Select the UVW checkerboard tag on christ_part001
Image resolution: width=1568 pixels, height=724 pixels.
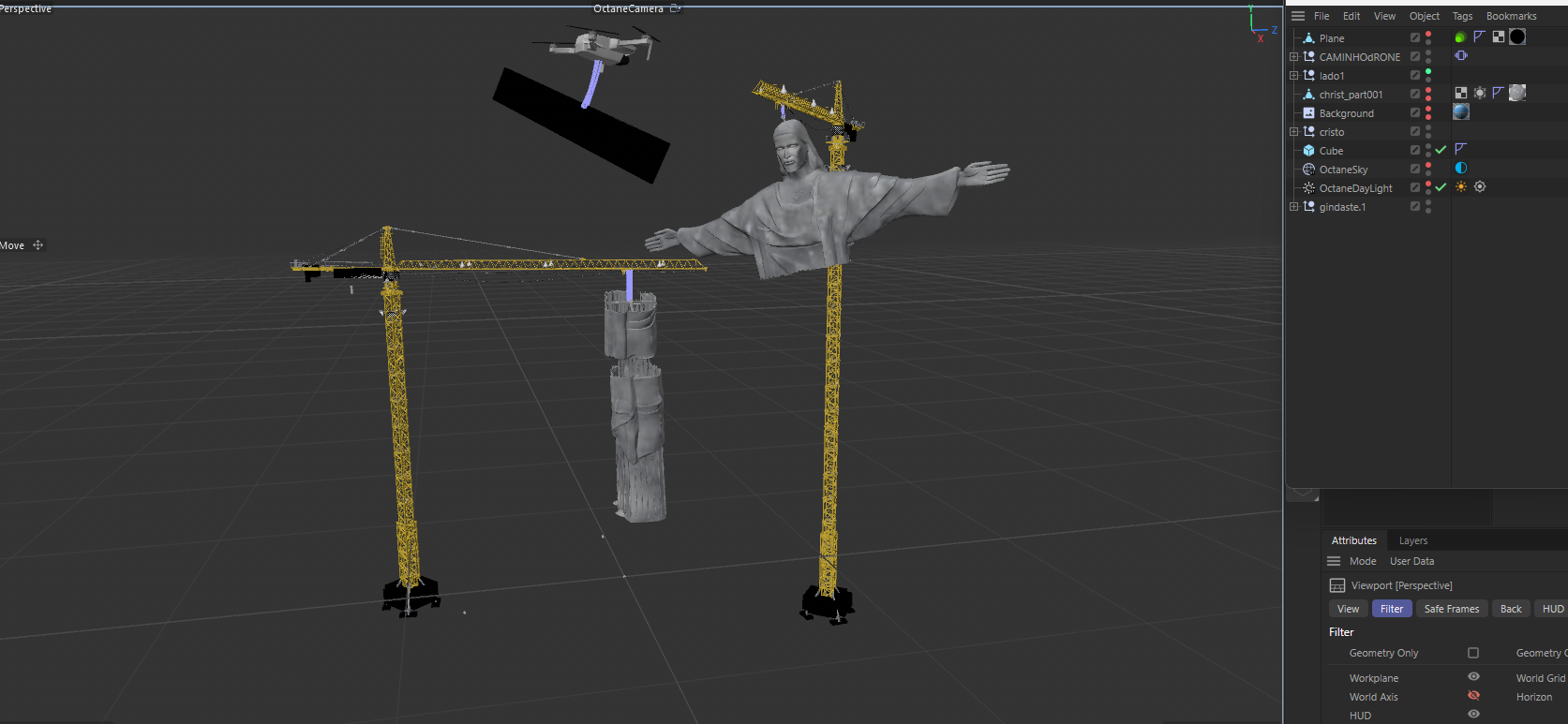pos(1461,93)
